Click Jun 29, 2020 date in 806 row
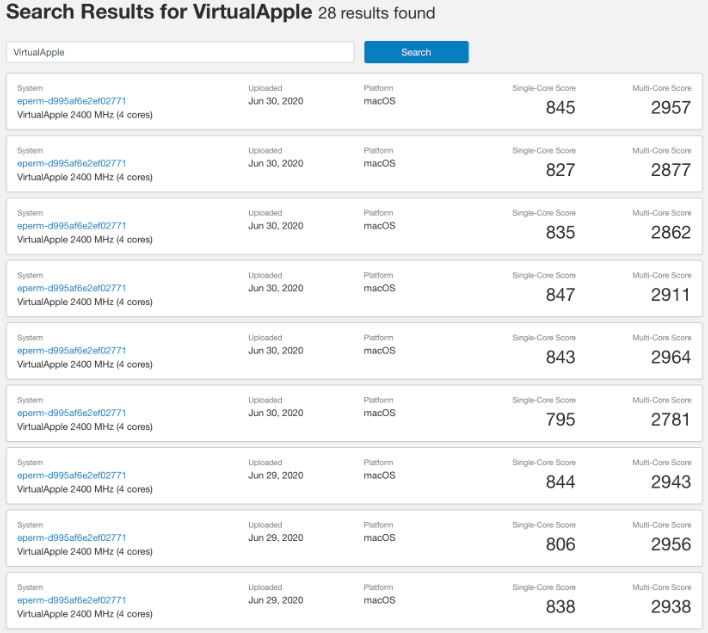 click(x=275, y=538)
